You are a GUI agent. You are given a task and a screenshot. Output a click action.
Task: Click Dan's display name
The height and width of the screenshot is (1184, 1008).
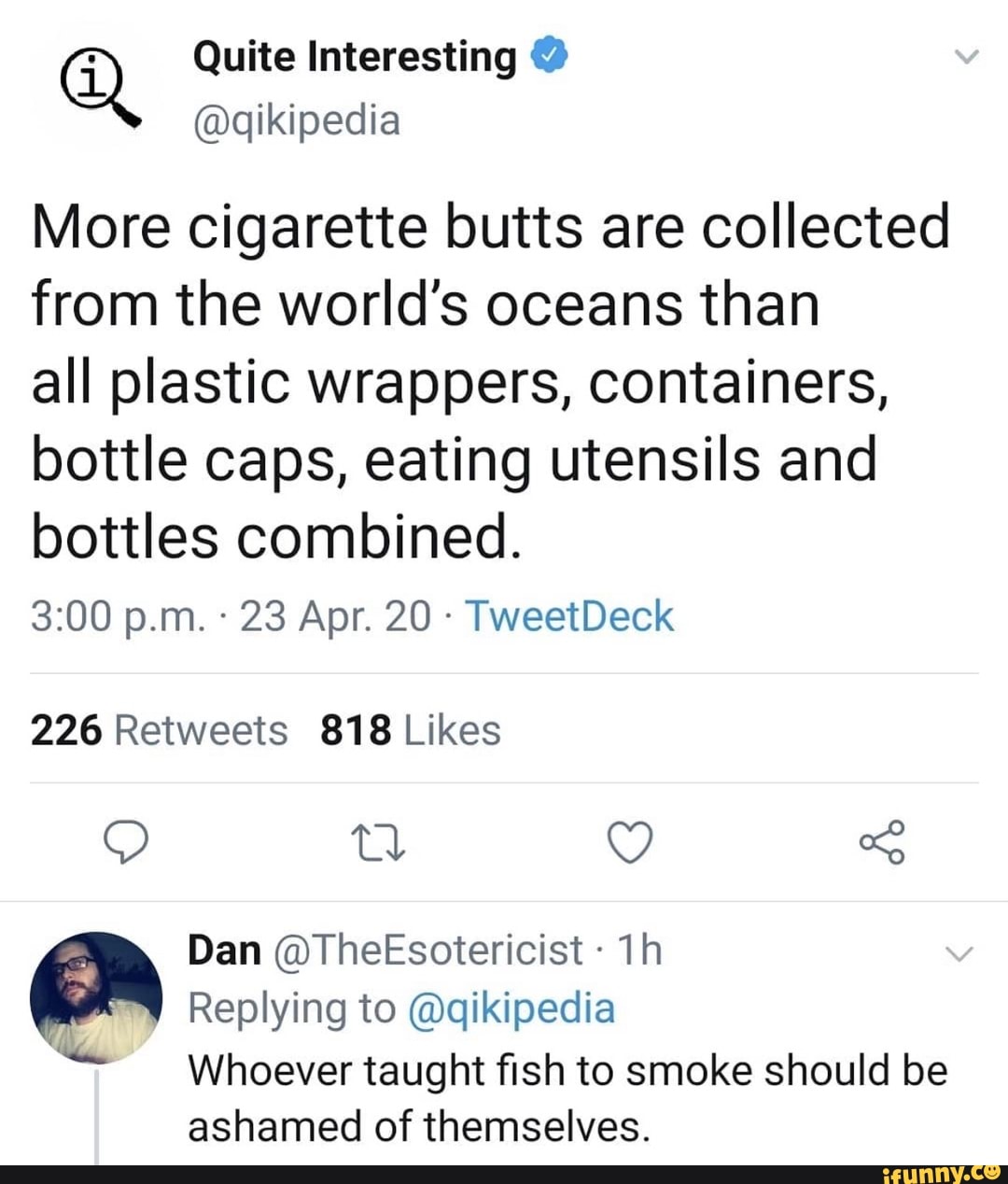pos(224,951)
